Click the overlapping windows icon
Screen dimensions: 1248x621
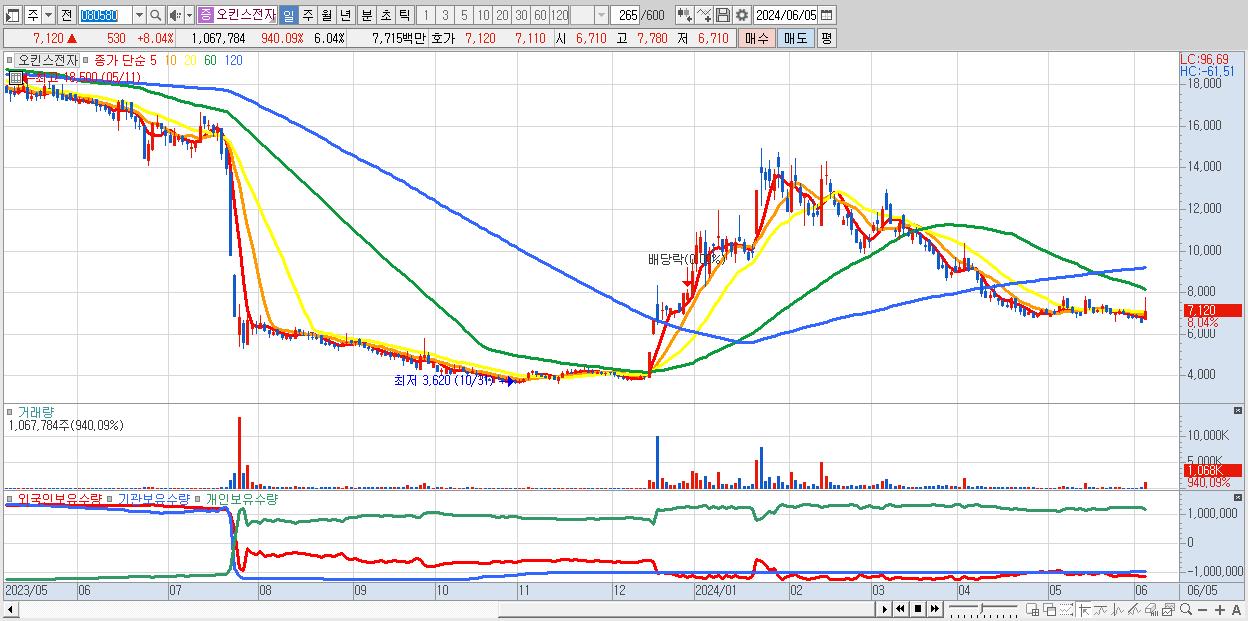click(1050, 610)
